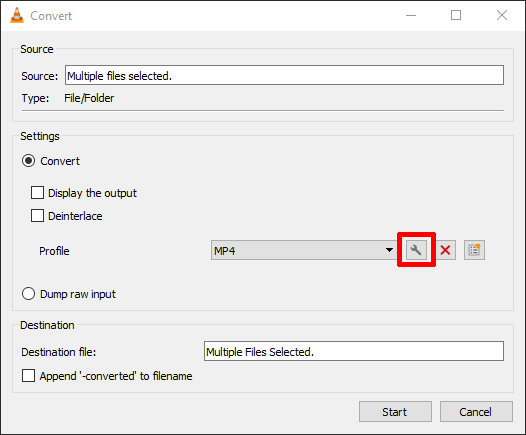Click the Destination file text field
The width and height of the screenshot is (526, 435).
click(354, 351)
